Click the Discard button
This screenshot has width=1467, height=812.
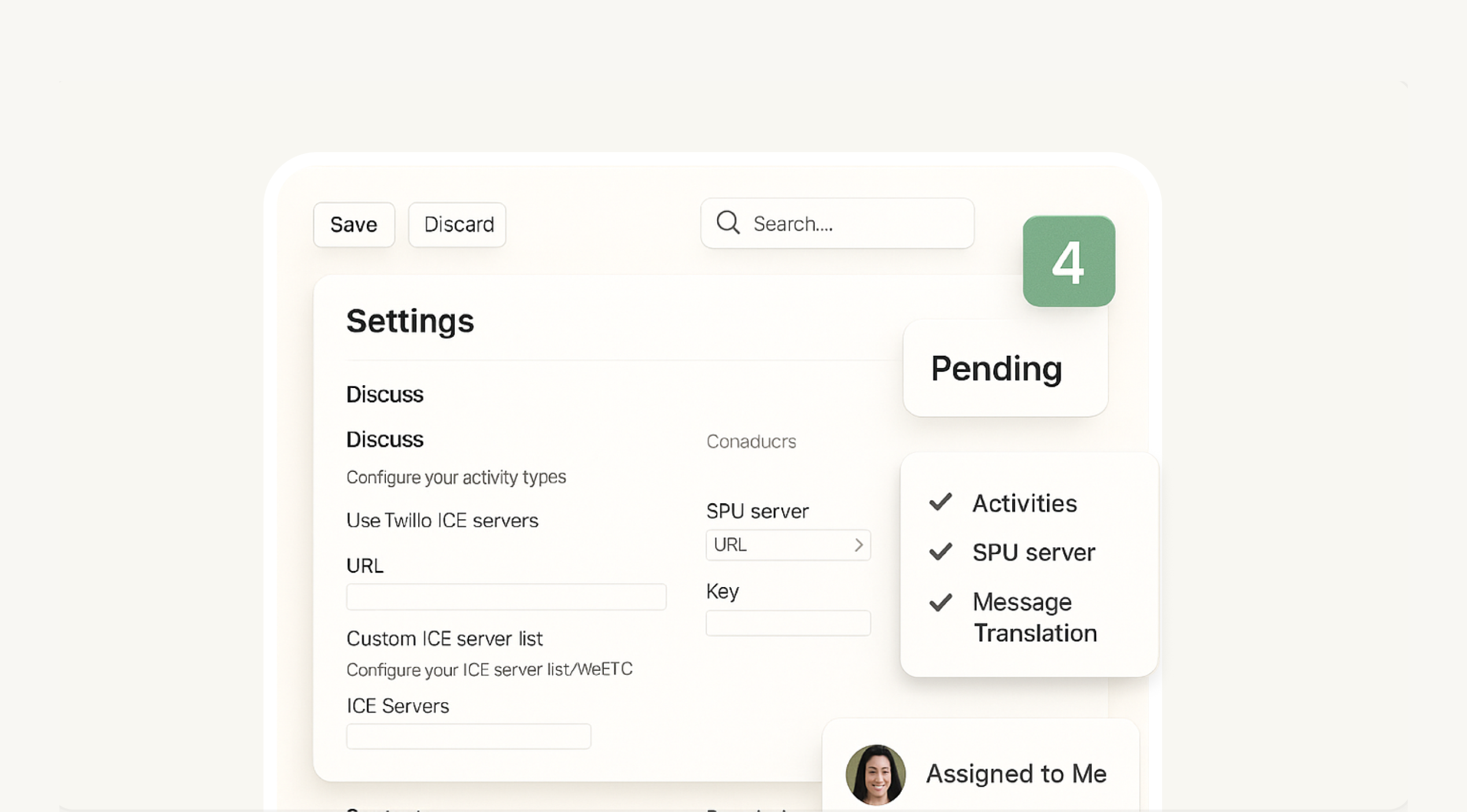tap(458, 224)
